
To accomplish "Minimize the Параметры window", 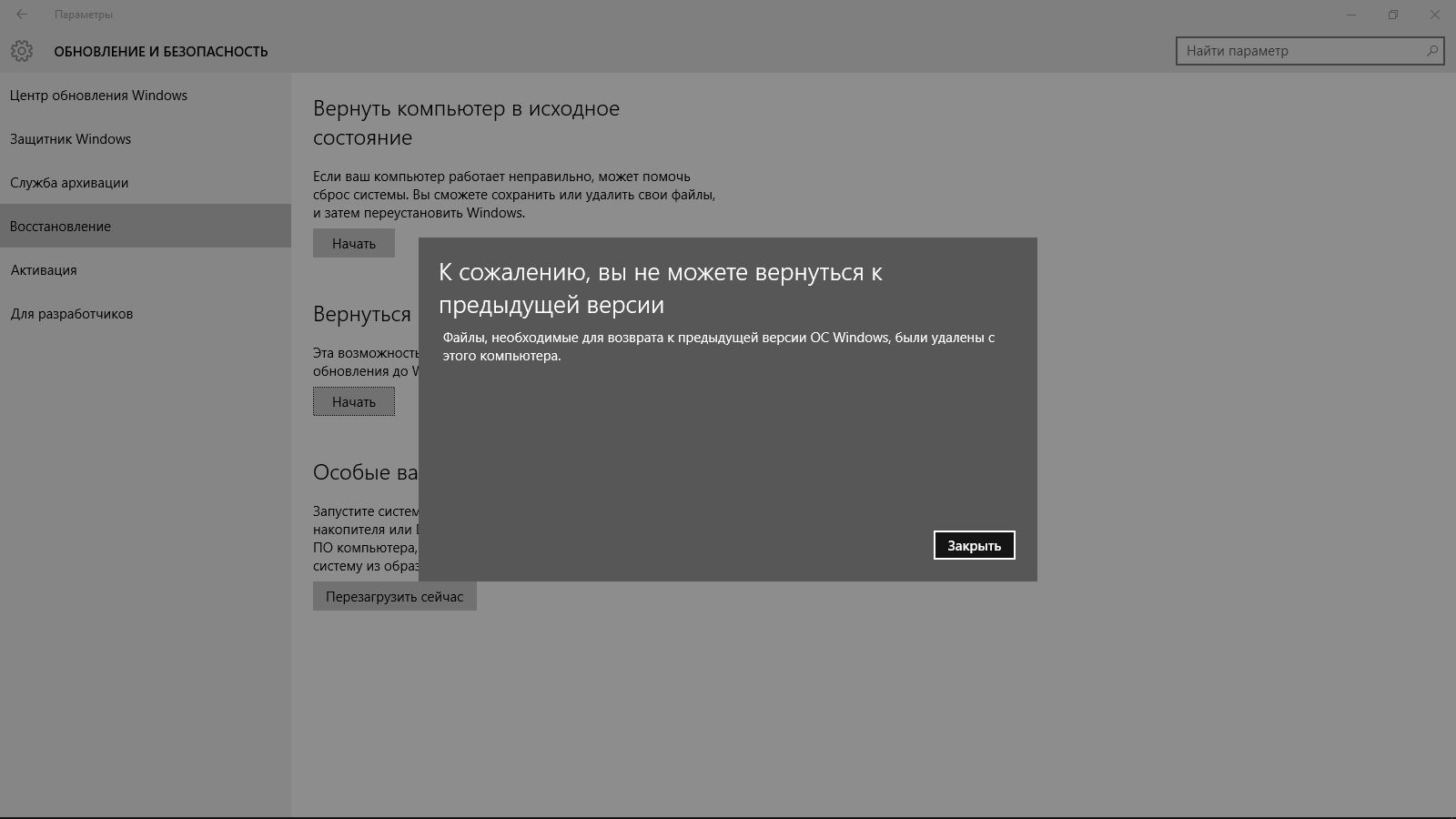I will tap(1350, 15).
